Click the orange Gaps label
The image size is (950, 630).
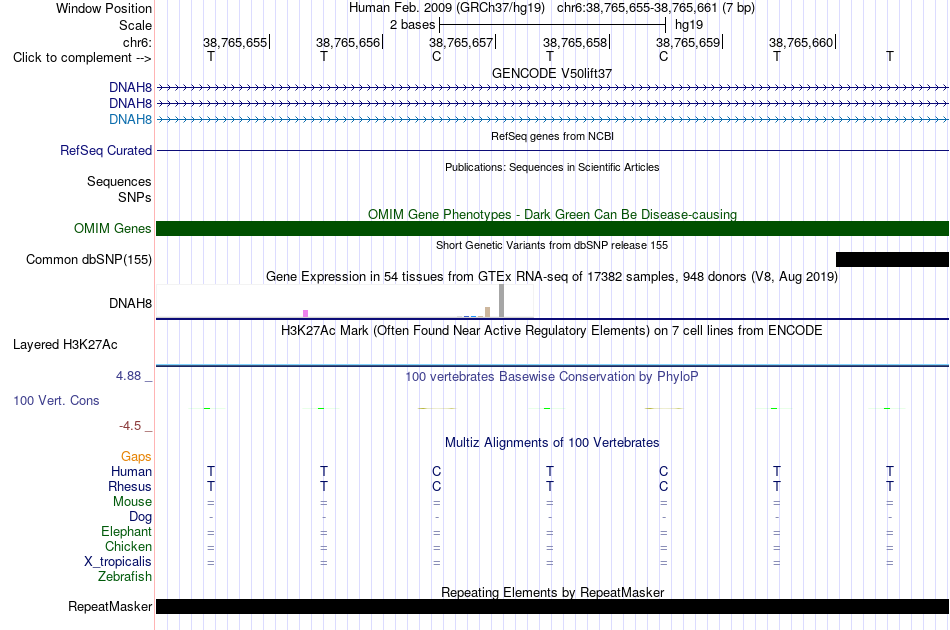(x=136, y=456)
